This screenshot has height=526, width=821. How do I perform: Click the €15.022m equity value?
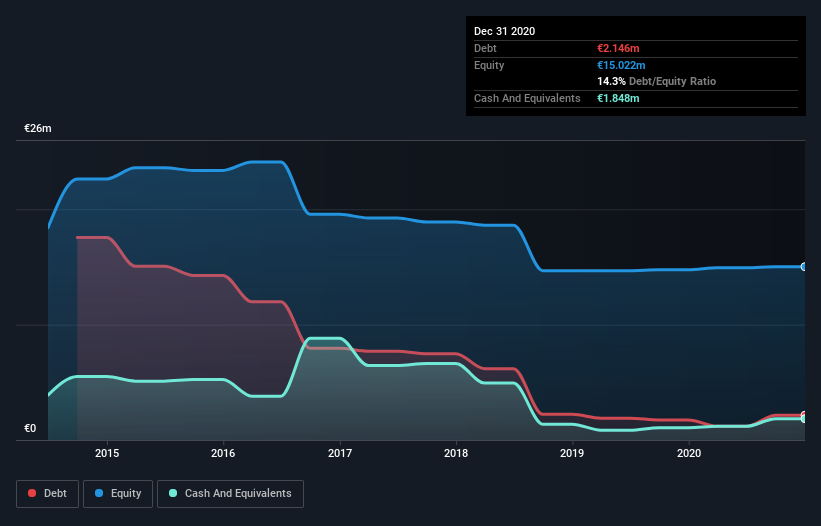point(621,65)
